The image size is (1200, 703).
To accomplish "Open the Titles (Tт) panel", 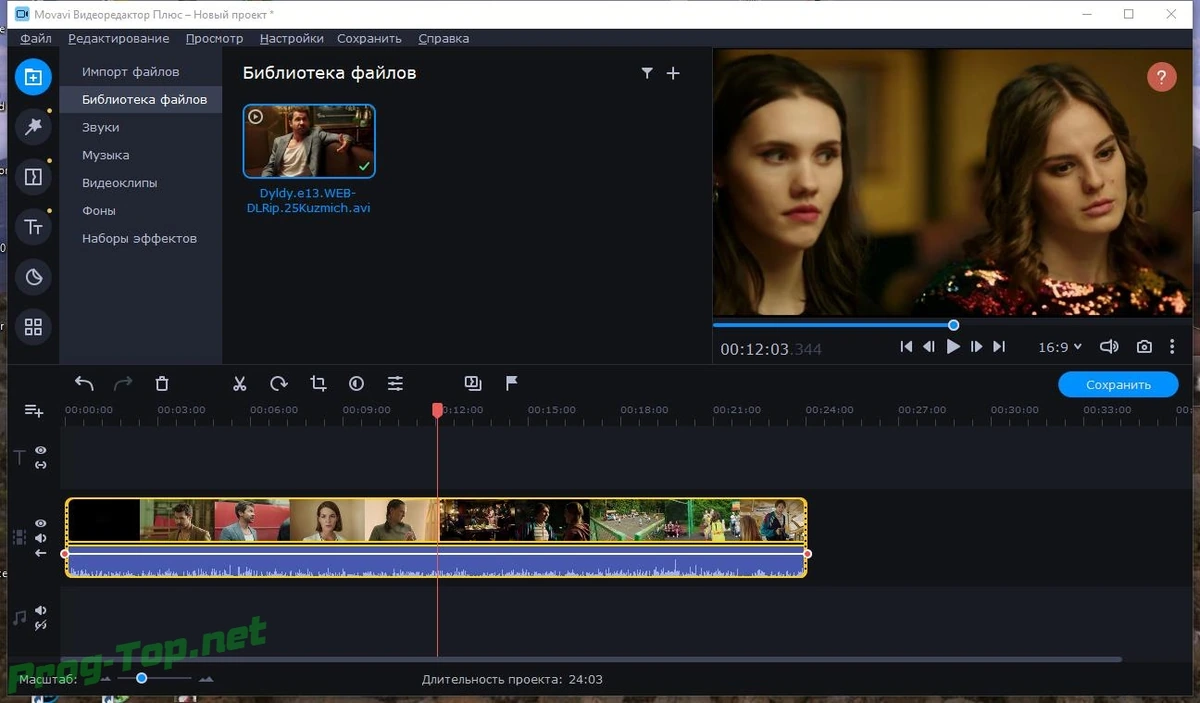I will [x=33, y=227].
